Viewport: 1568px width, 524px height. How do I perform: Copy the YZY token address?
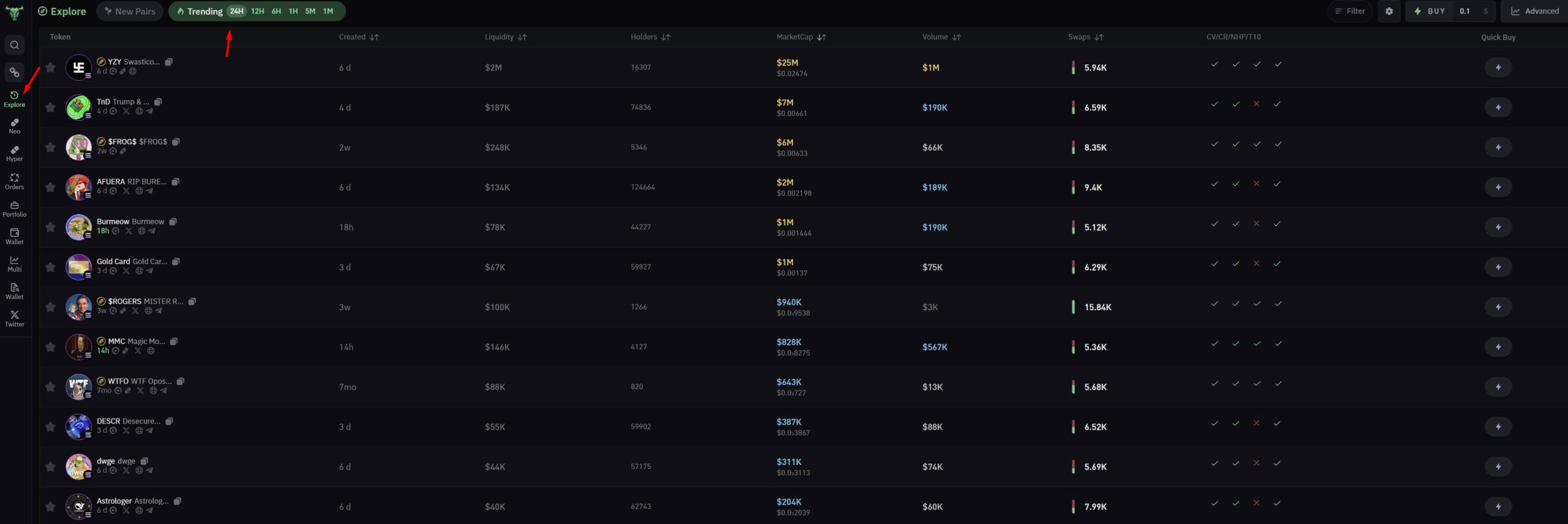click(x=169, y=62)
